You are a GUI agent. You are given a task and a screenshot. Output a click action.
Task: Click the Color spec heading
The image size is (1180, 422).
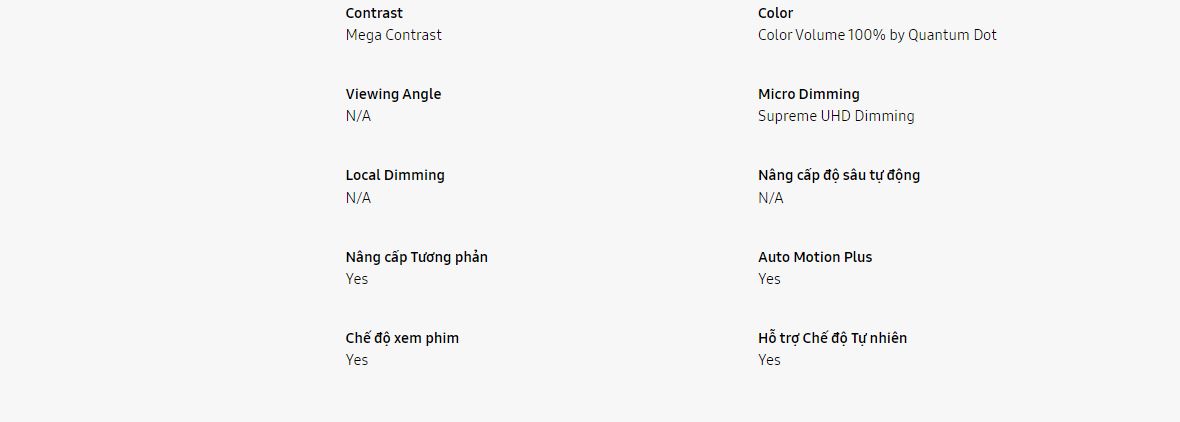tap(775, 13)
